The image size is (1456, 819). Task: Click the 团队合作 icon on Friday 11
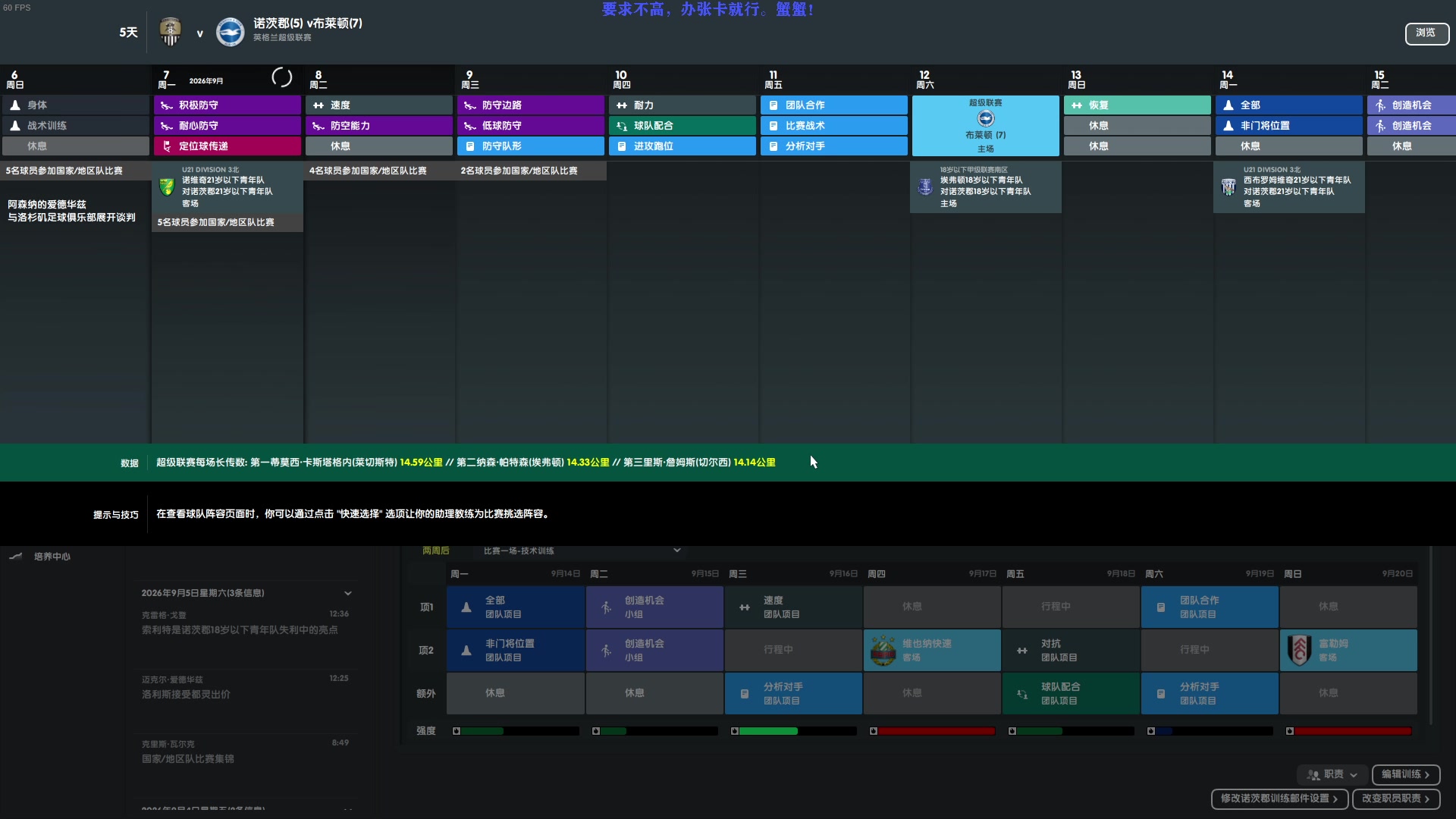[773, 105]
